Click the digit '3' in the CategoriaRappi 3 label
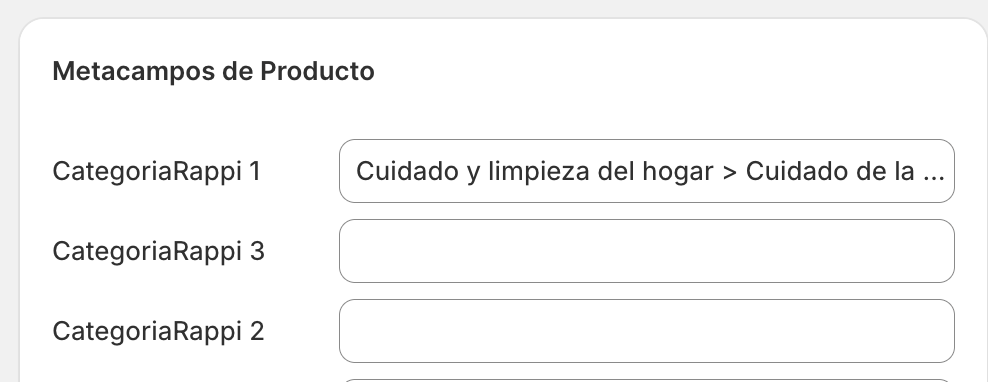This screenshot has height=382, width=988. [x=256, y=252]
